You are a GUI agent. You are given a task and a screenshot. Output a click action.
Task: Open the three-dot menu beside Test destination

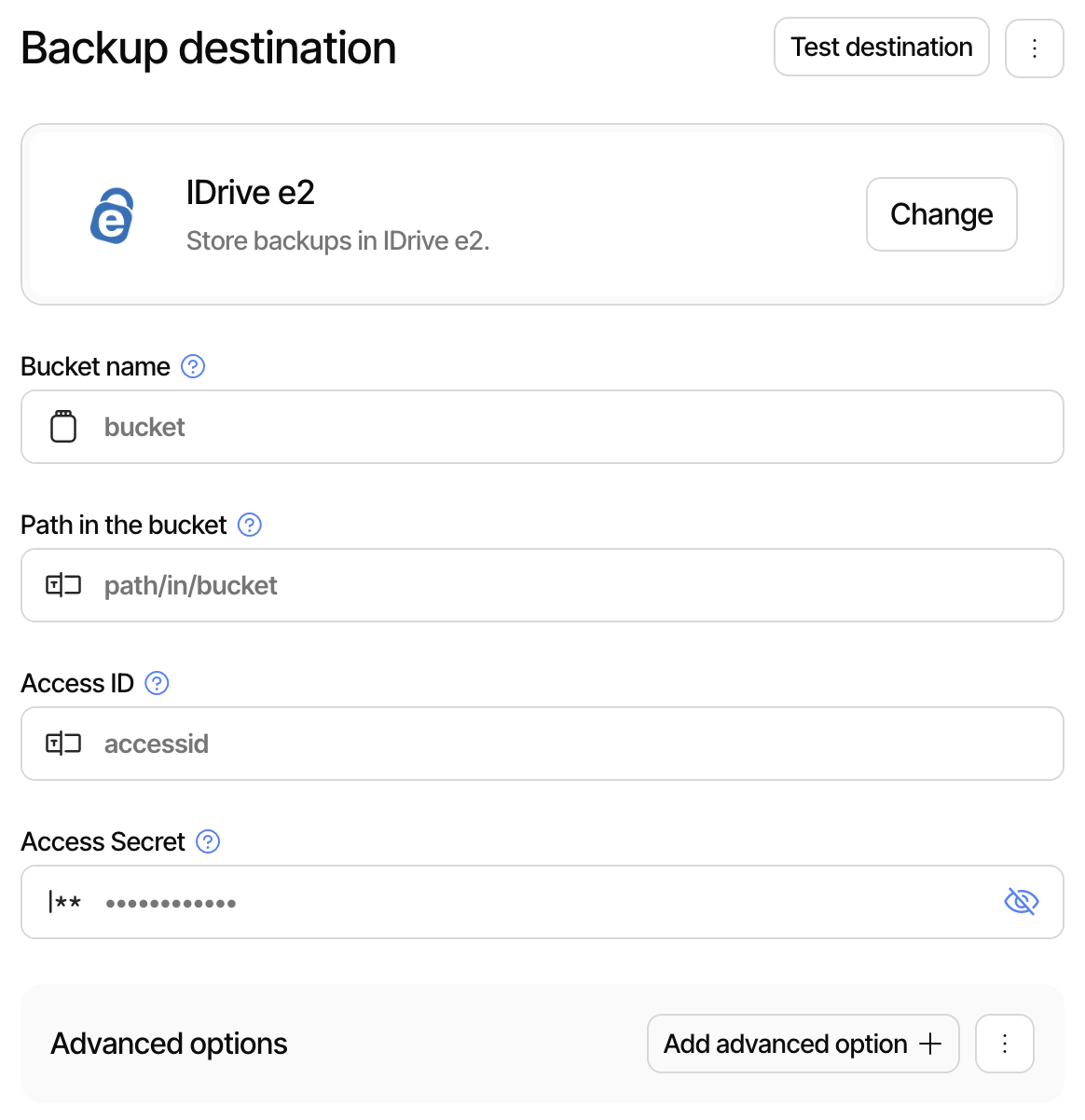(x=1035, y=47)
